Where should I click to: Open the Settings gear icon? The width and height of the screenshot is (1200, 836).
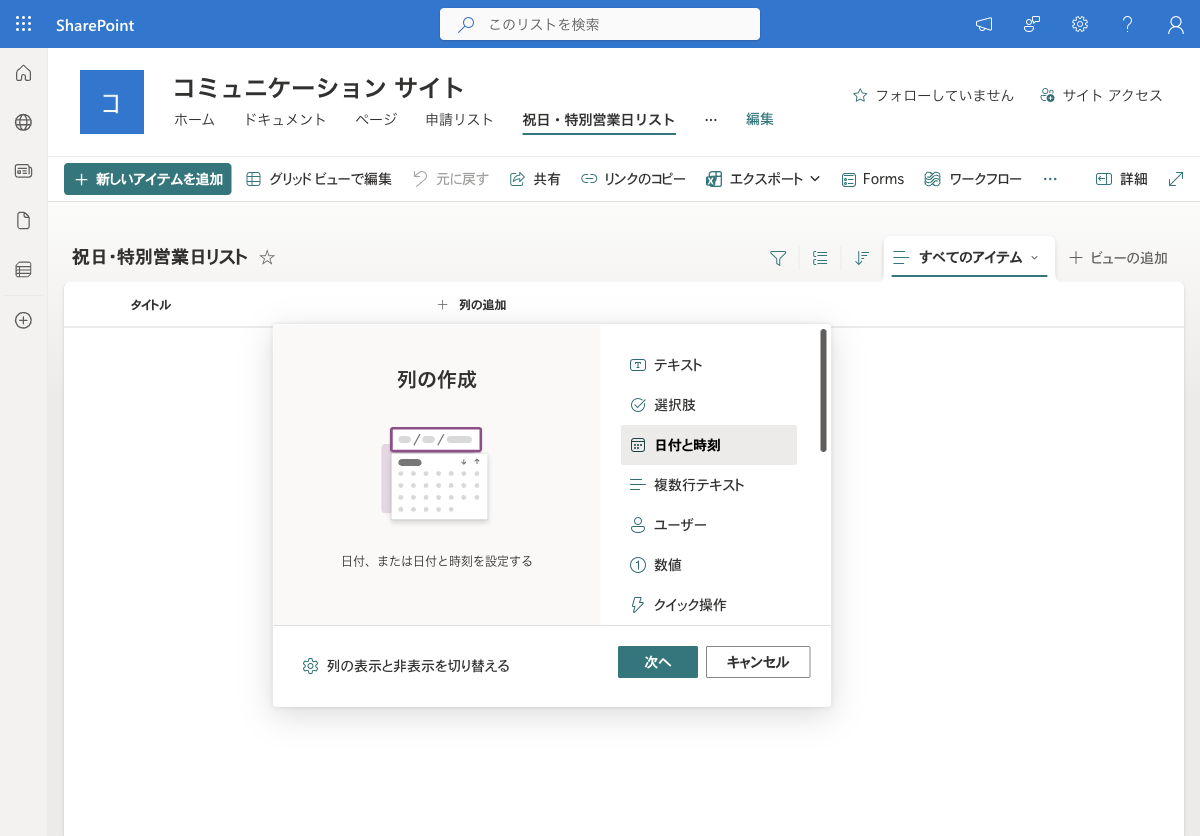[1080, 24]
